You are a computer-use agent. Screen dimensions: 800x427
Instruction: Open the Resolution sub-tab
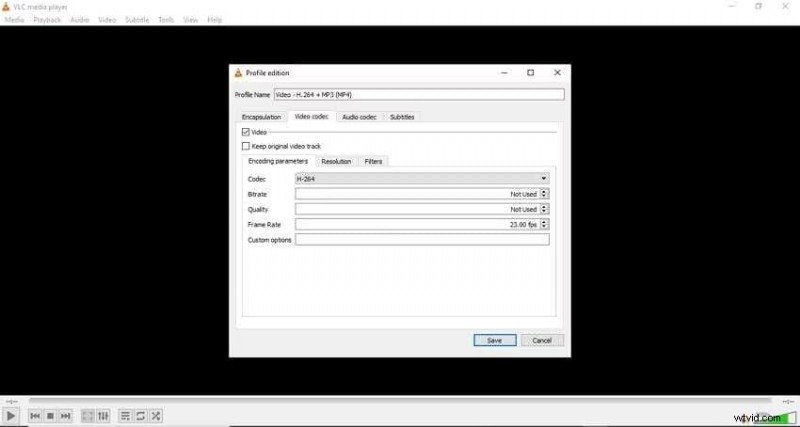click(336, 161)
